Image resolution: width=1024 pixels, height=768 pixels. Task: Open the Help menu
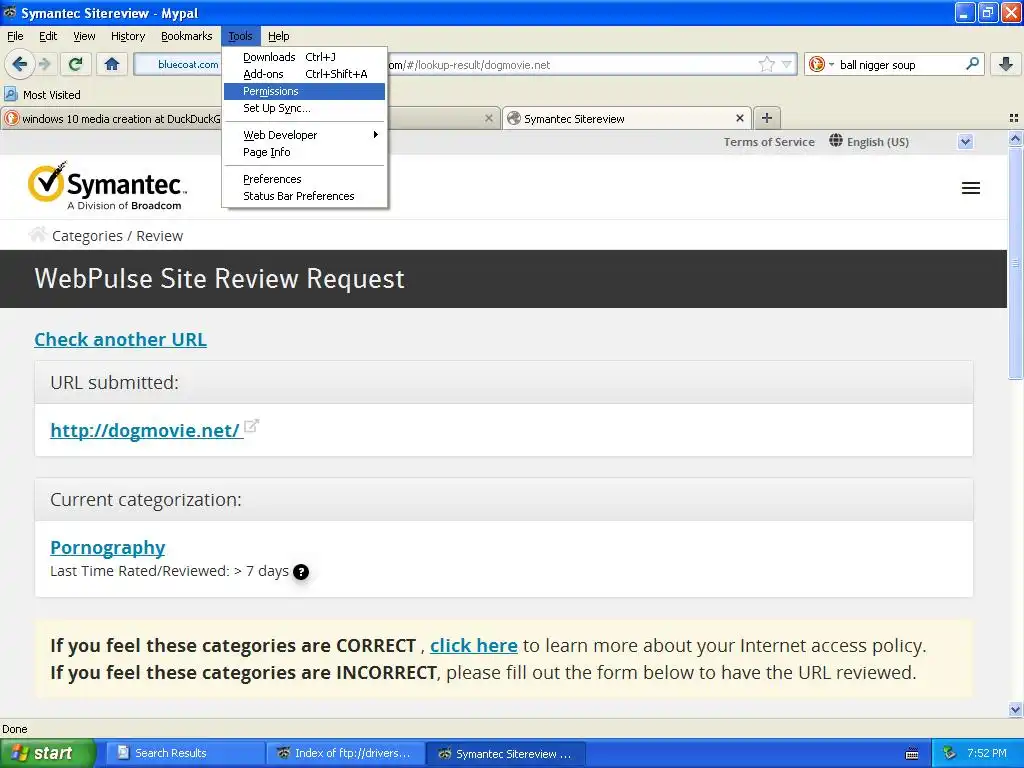point(278,36)
